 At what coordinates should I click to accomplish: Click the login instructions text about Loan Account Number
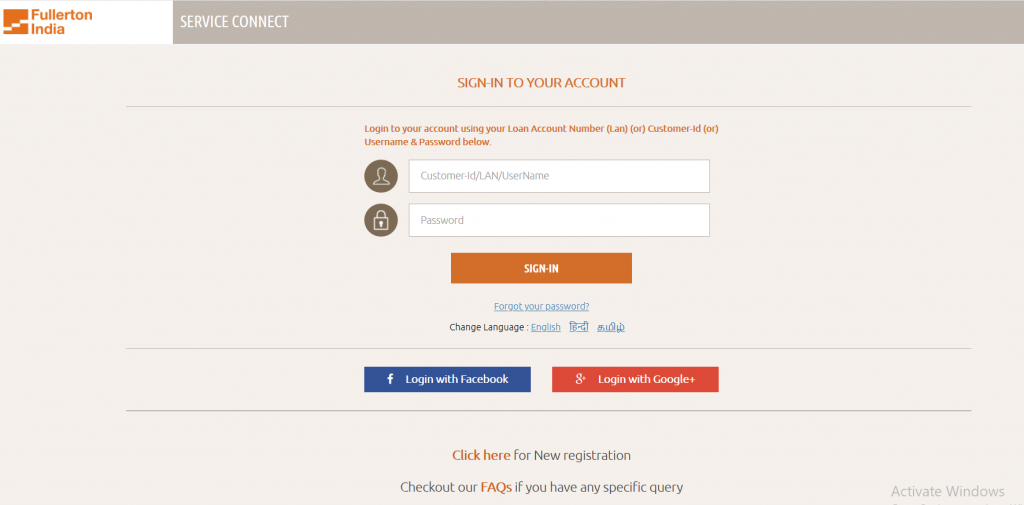tap(541, 135)
